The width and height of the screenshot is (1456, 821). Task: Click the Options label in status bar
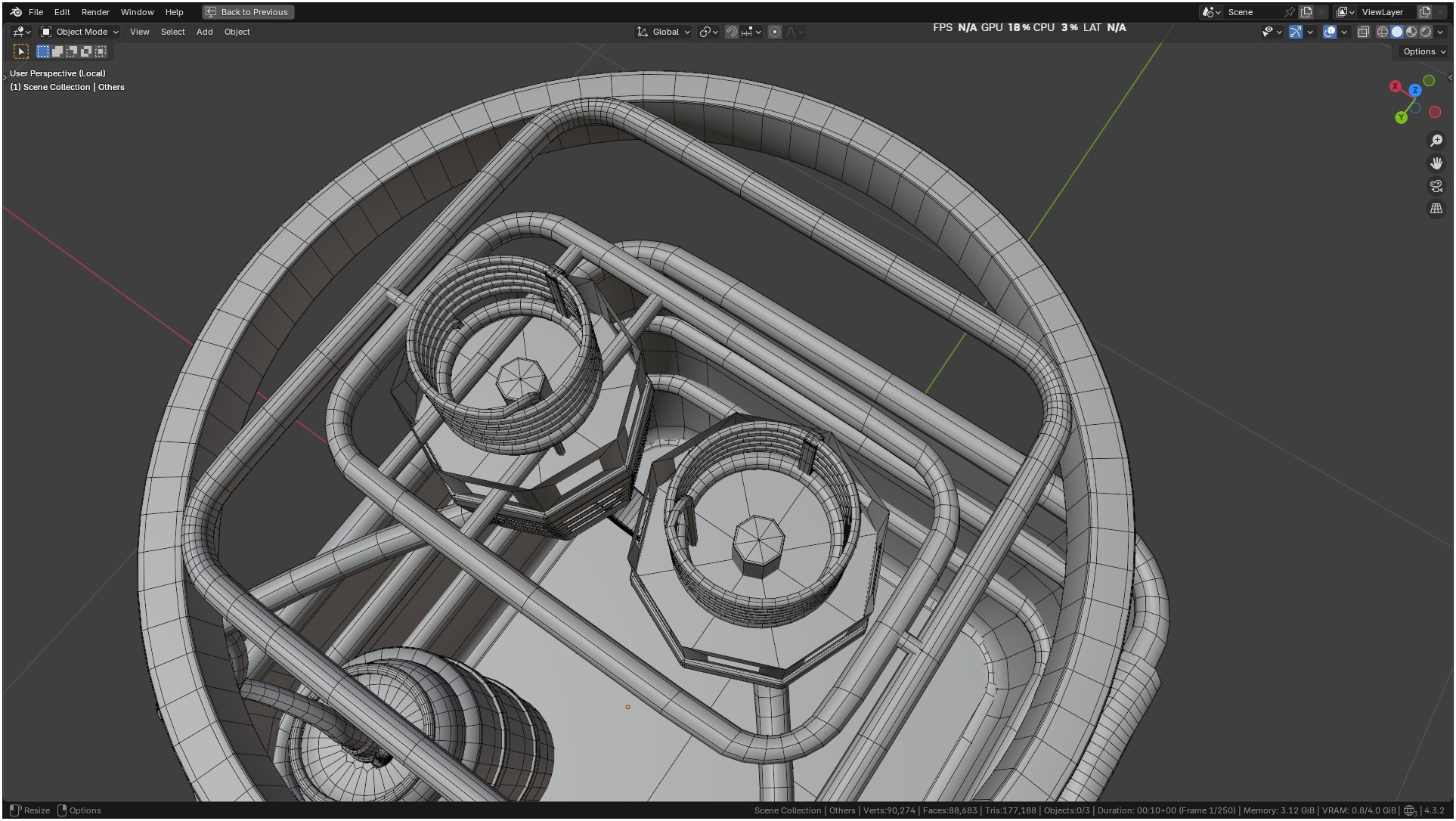(85, 810)
